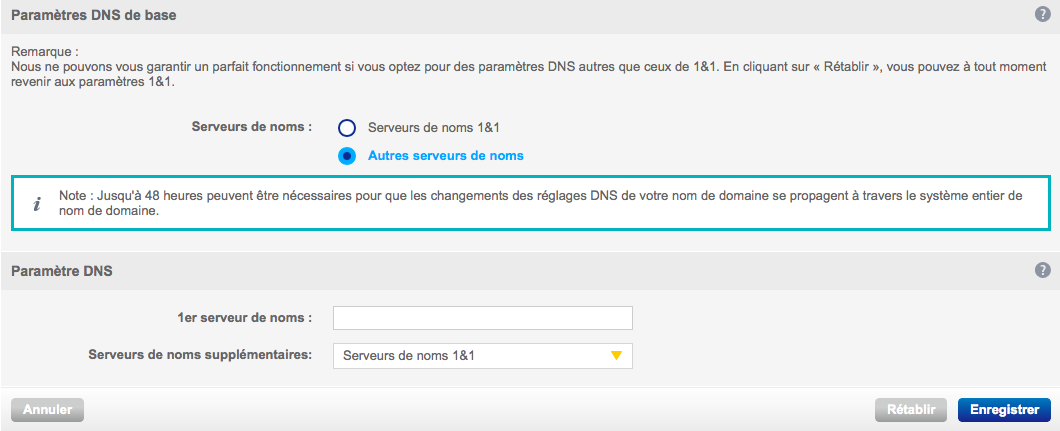Open help for the Paramètre DNS section
This screenshot has height=431, width=1060.
[x=1042, y=270]
